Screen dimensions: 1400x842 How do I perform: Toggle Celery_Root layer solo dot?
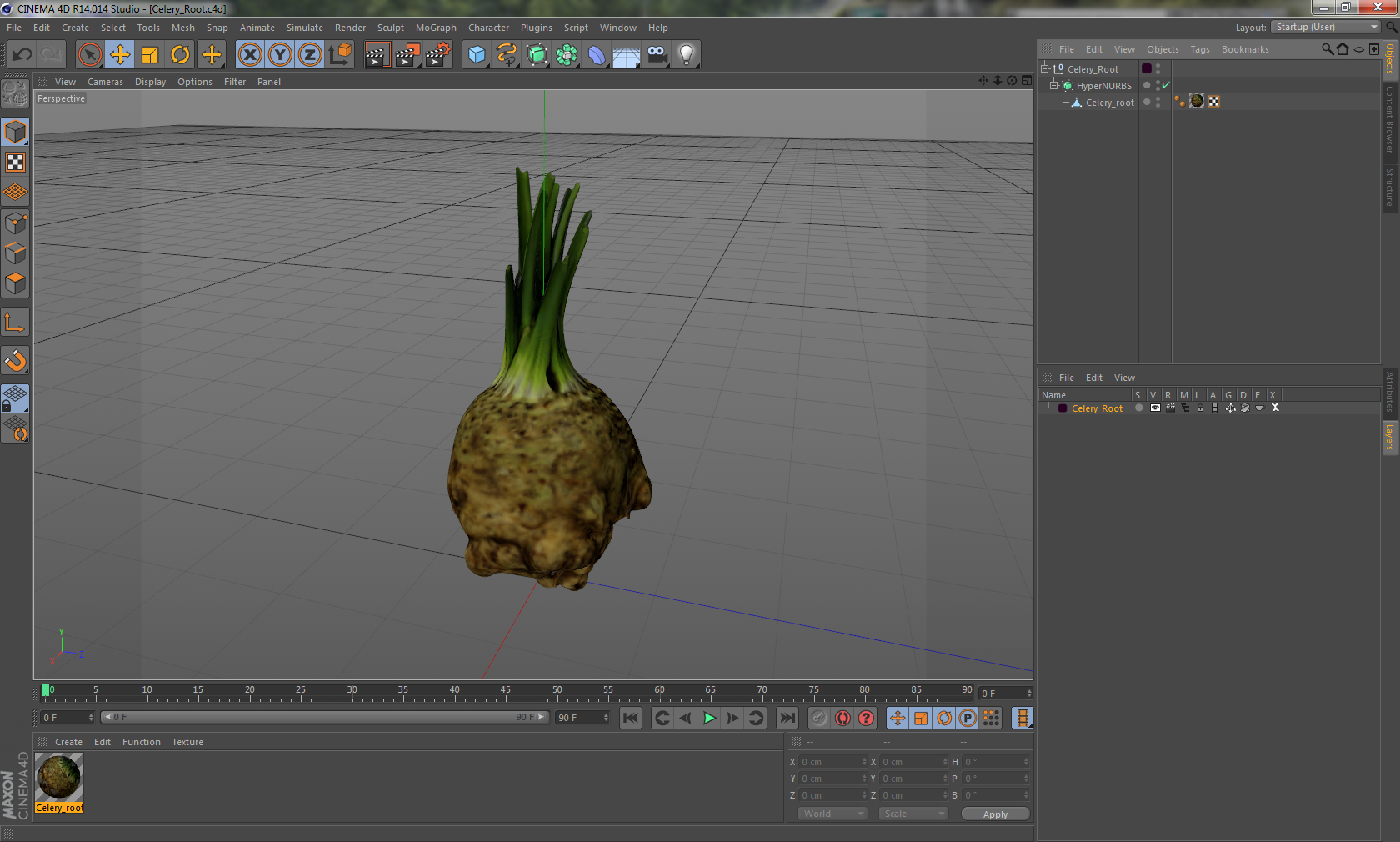pyautogui.click(x=1139, y=408)
